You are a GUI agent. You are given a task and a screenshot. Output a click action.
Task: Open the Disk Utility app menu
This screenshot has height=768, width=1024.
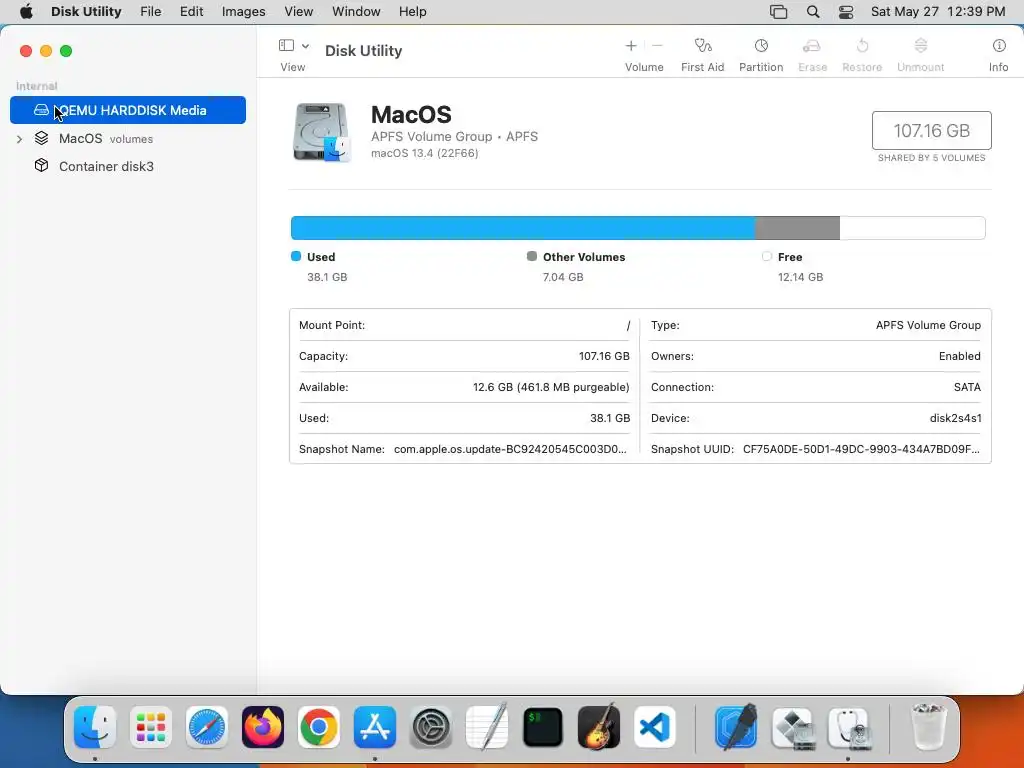point(86,11)
